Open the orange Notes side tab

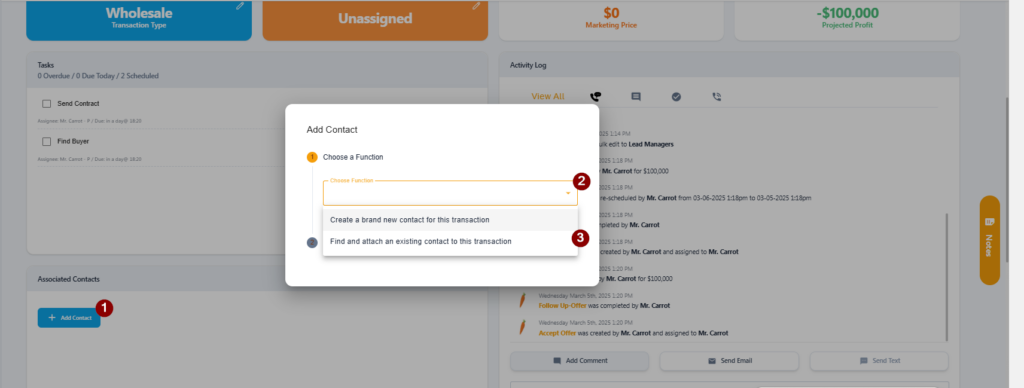click(989, 240)
